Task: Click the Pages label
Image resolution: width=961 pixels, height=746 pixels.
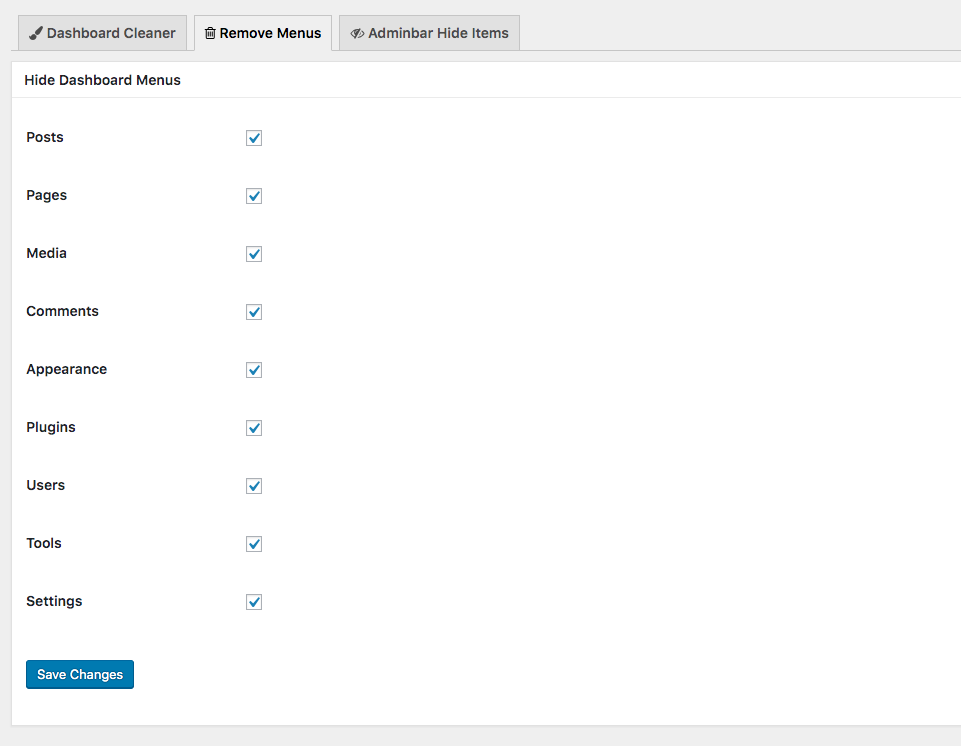Action: coord(47,196)
